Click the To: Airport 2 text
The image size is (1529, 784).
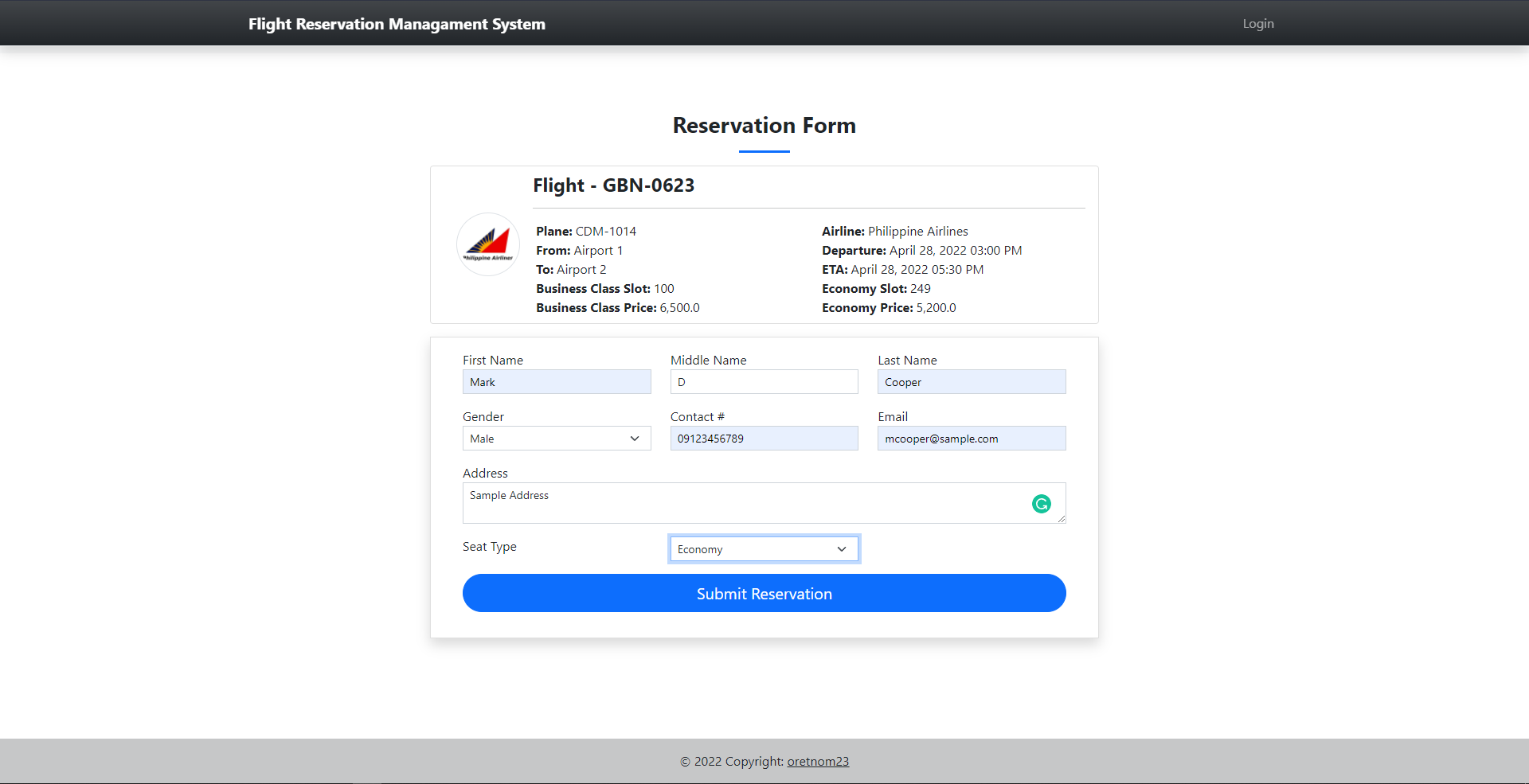pos(571,270)
